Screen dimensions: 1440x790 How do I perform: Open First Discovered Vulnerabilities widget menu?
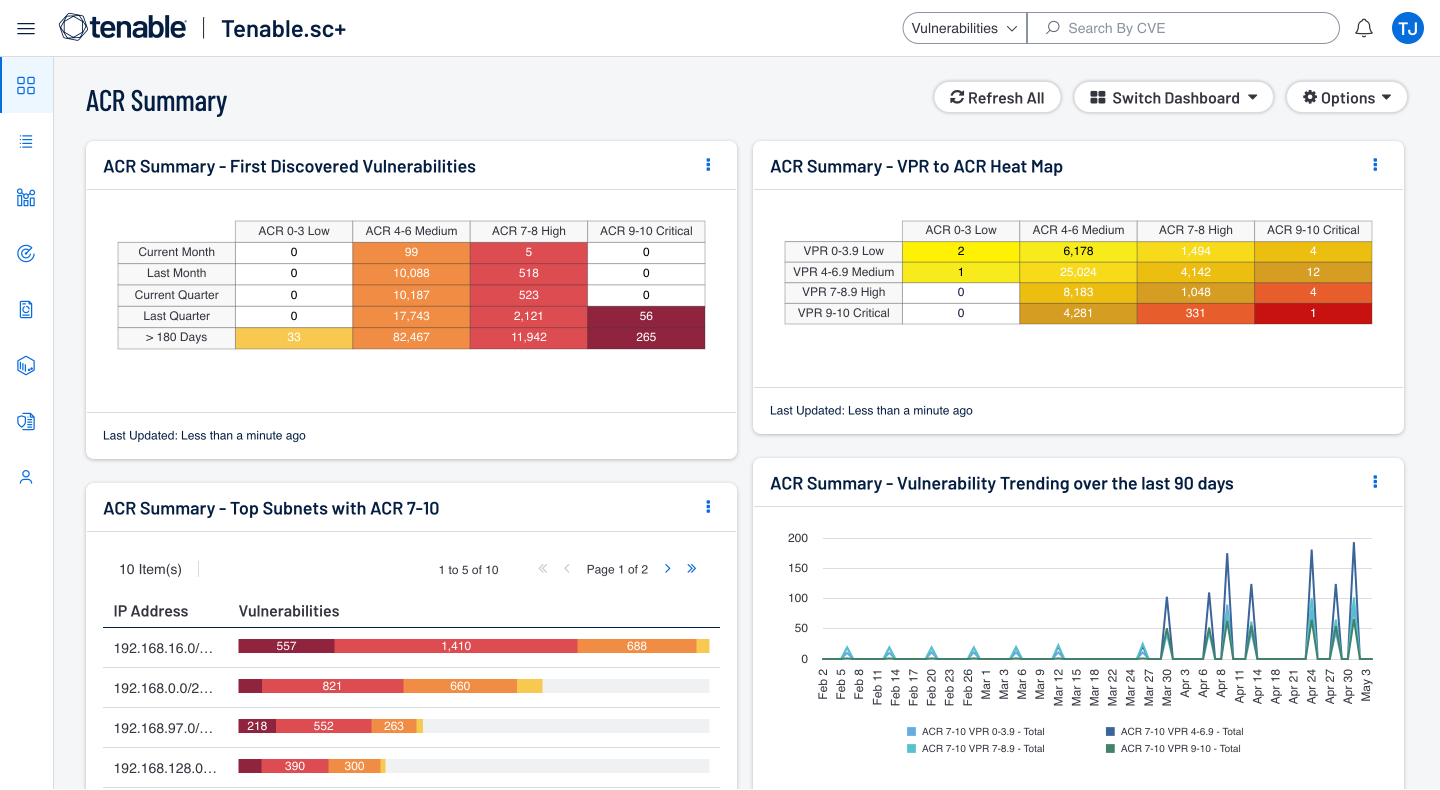[708, 165]
